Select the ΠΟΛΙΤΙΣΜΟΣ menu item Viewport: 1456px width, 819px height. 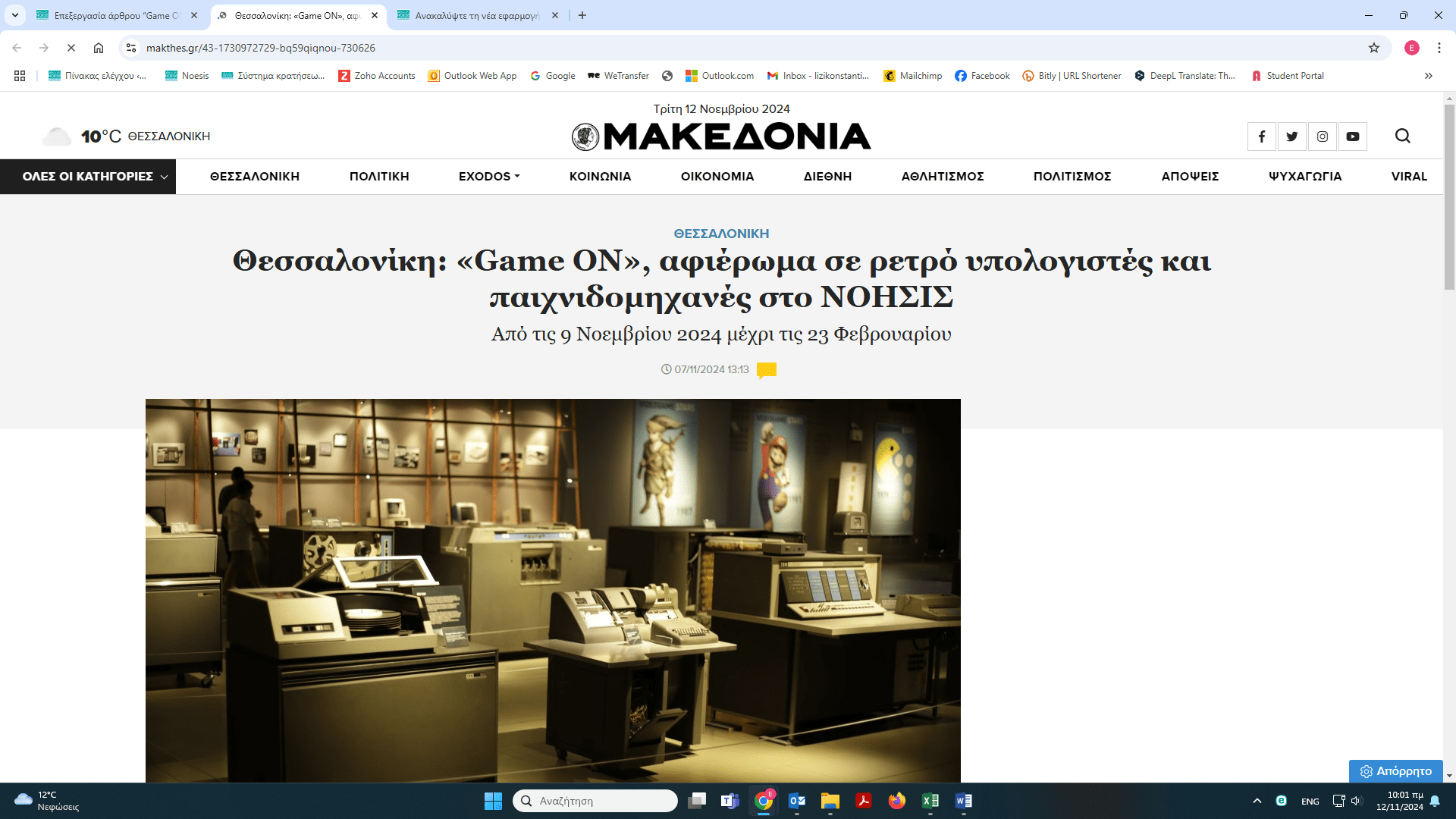1072,177
